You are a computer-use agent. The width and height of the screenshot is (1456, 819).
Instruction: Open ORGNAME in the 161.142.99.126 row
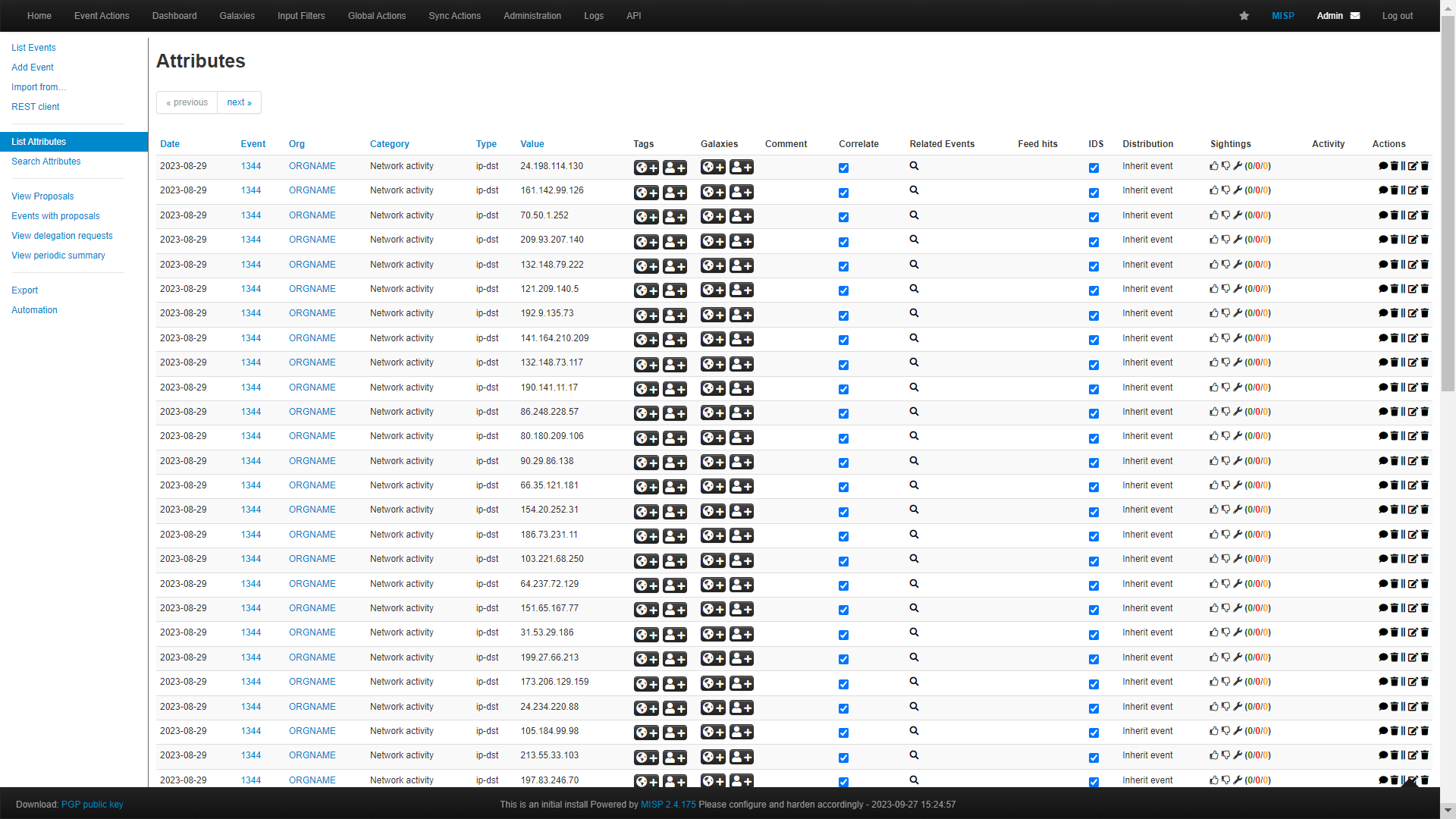[312, 190]
